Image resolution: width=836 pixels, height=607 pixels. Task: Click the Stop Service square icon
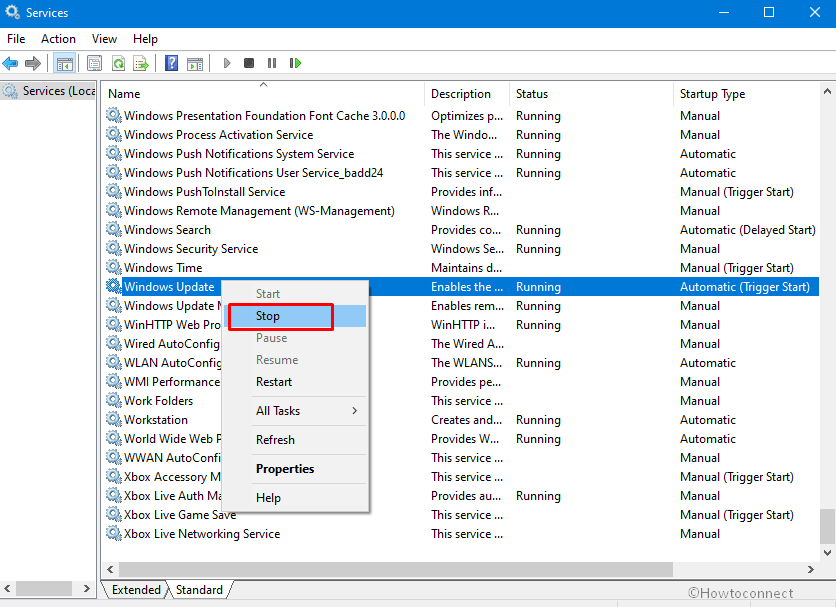[x=249, y=63]
